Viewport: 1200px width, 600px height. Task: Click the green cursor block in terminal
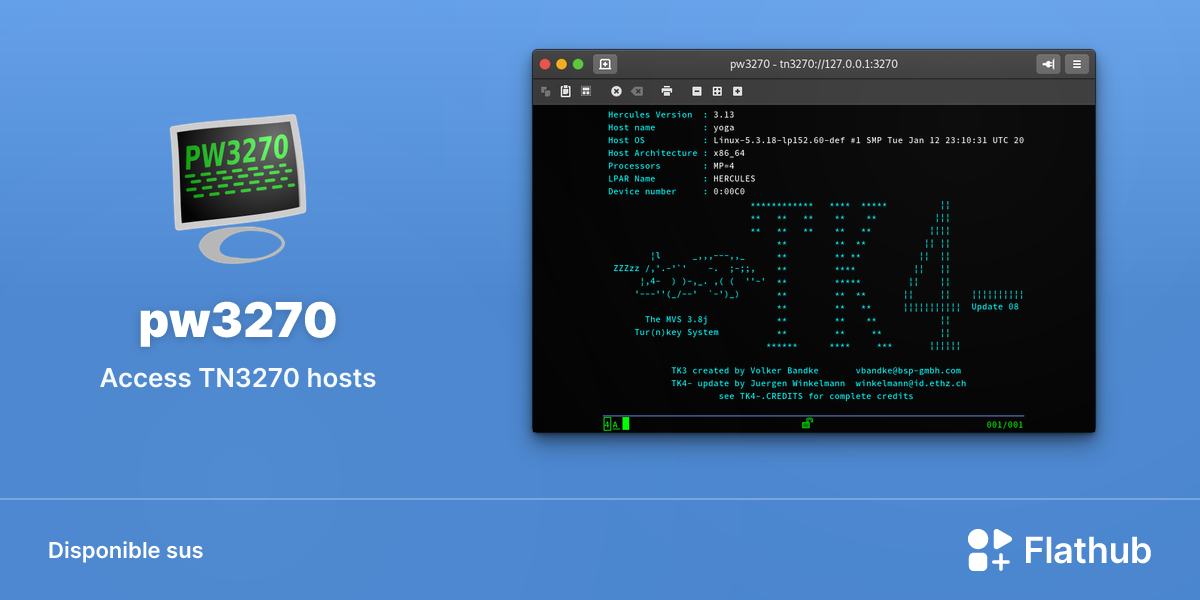pyautogui.click(x=626, y=423)
